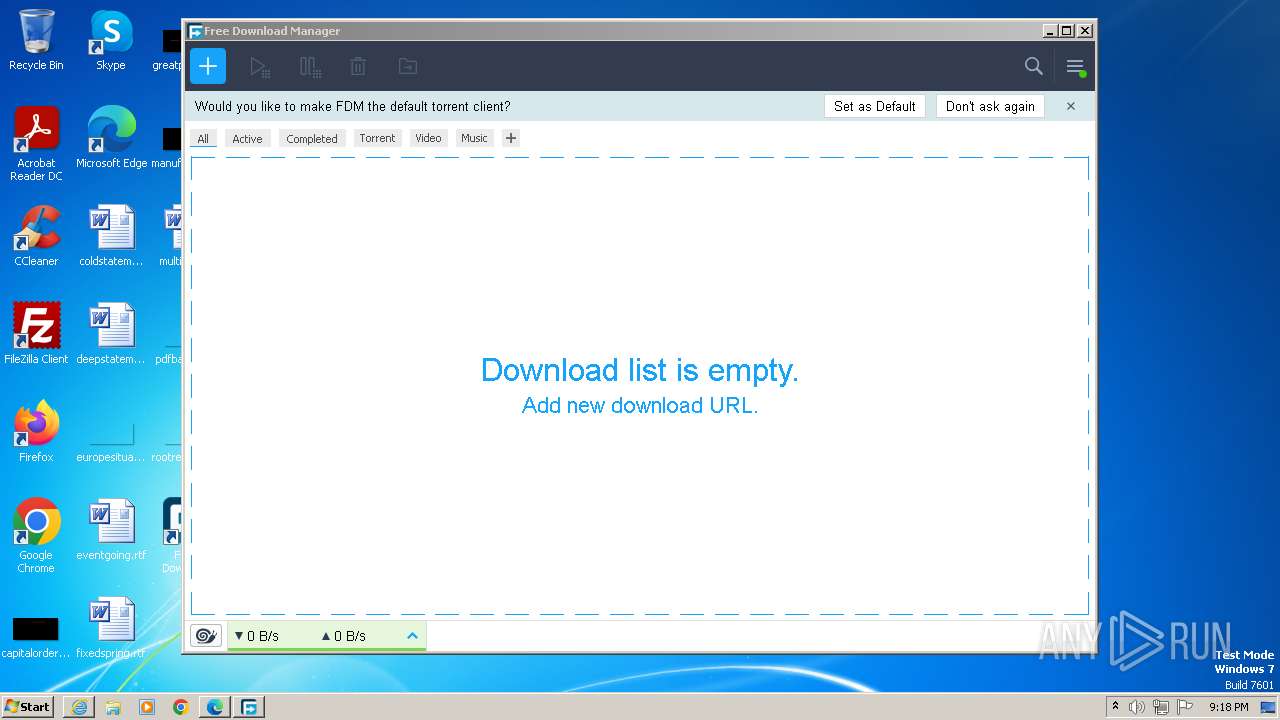
Task: Click the Move to folder toolbar icon
Action: coord(407,67)
